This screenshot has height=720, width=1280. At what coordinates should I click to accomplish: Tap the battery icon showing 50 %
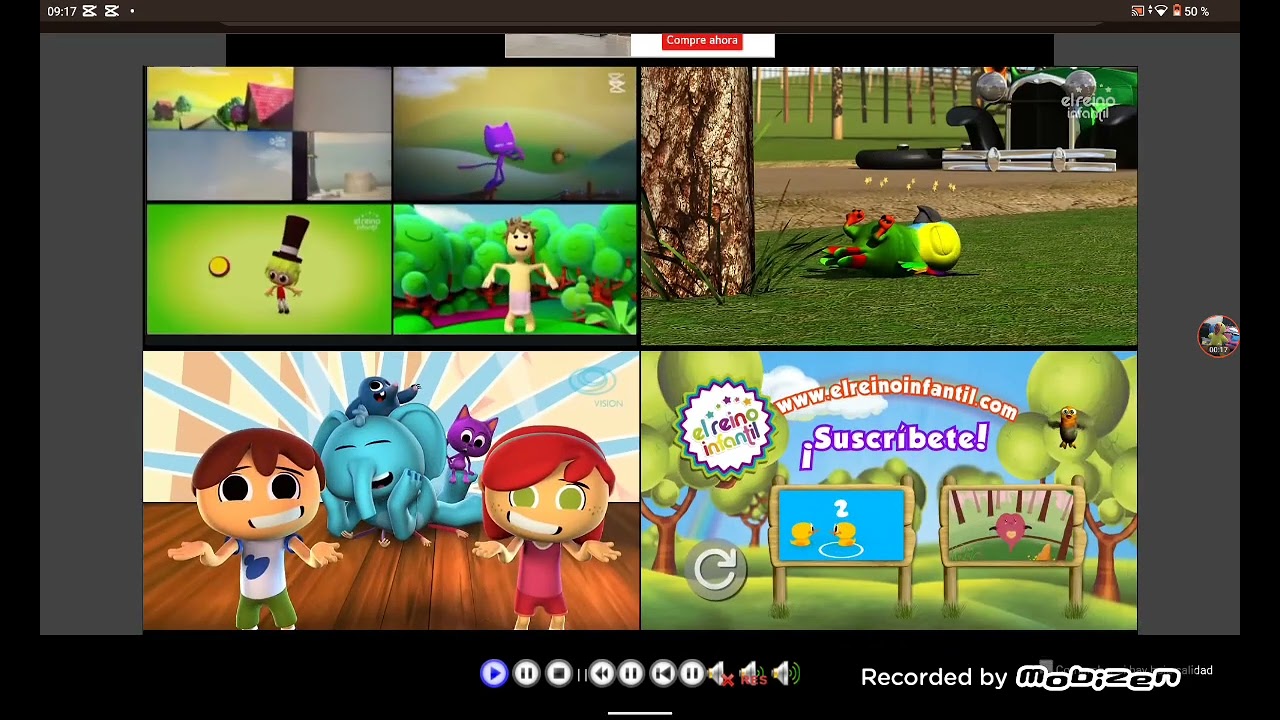coord(1177,11)
